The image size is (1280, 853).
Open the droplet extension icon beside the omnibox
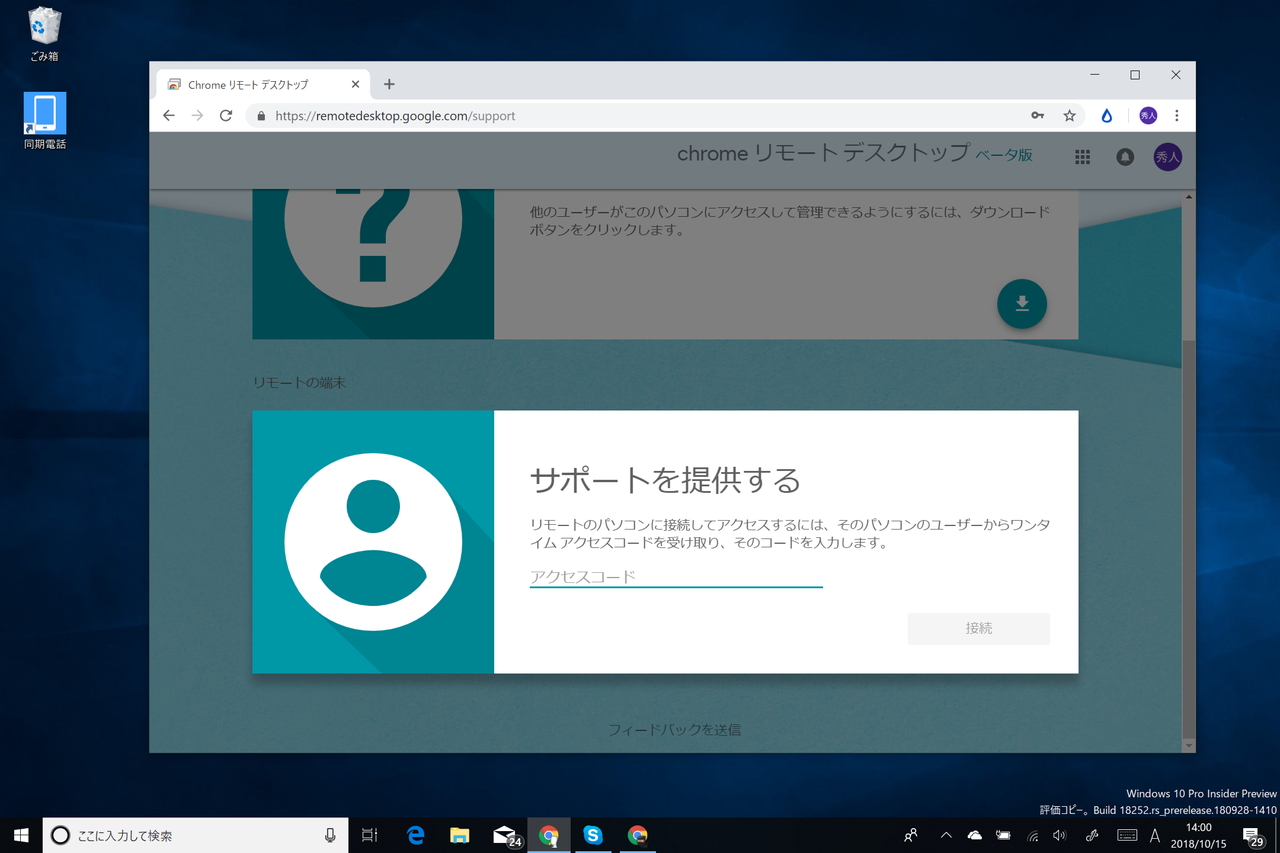pos(1106,115)
